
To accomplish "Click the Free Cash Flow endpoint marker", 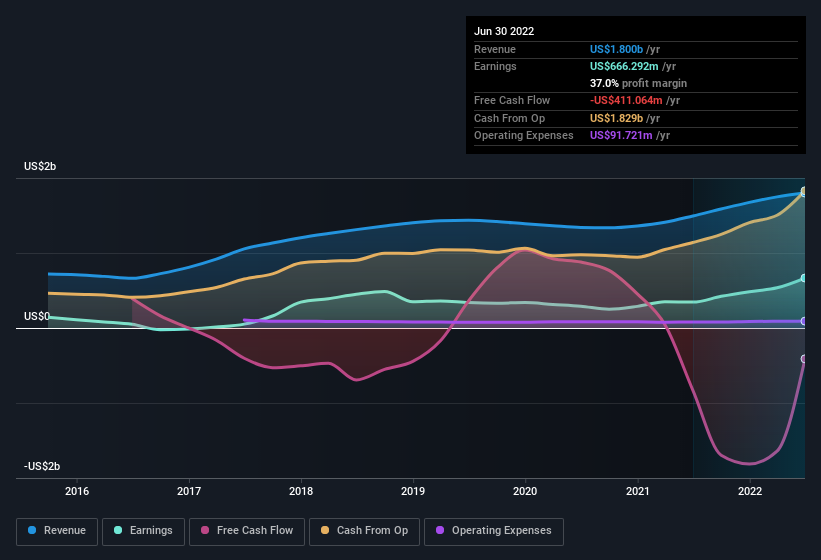I will pyautogui.click(x=804, y=359).
